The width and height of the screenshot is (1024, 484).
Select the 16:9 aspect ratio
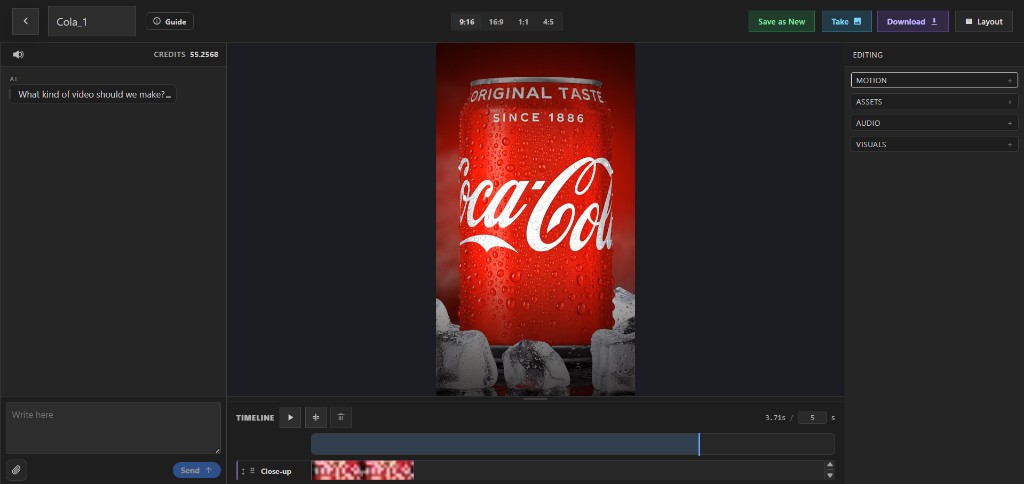[496, 22]
